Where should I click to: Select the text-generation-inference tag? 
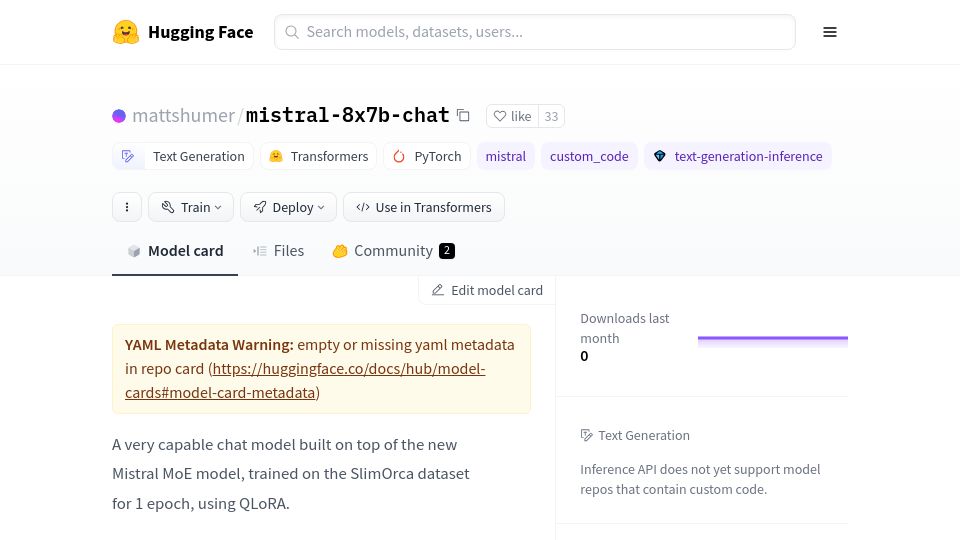coord(738,156)
